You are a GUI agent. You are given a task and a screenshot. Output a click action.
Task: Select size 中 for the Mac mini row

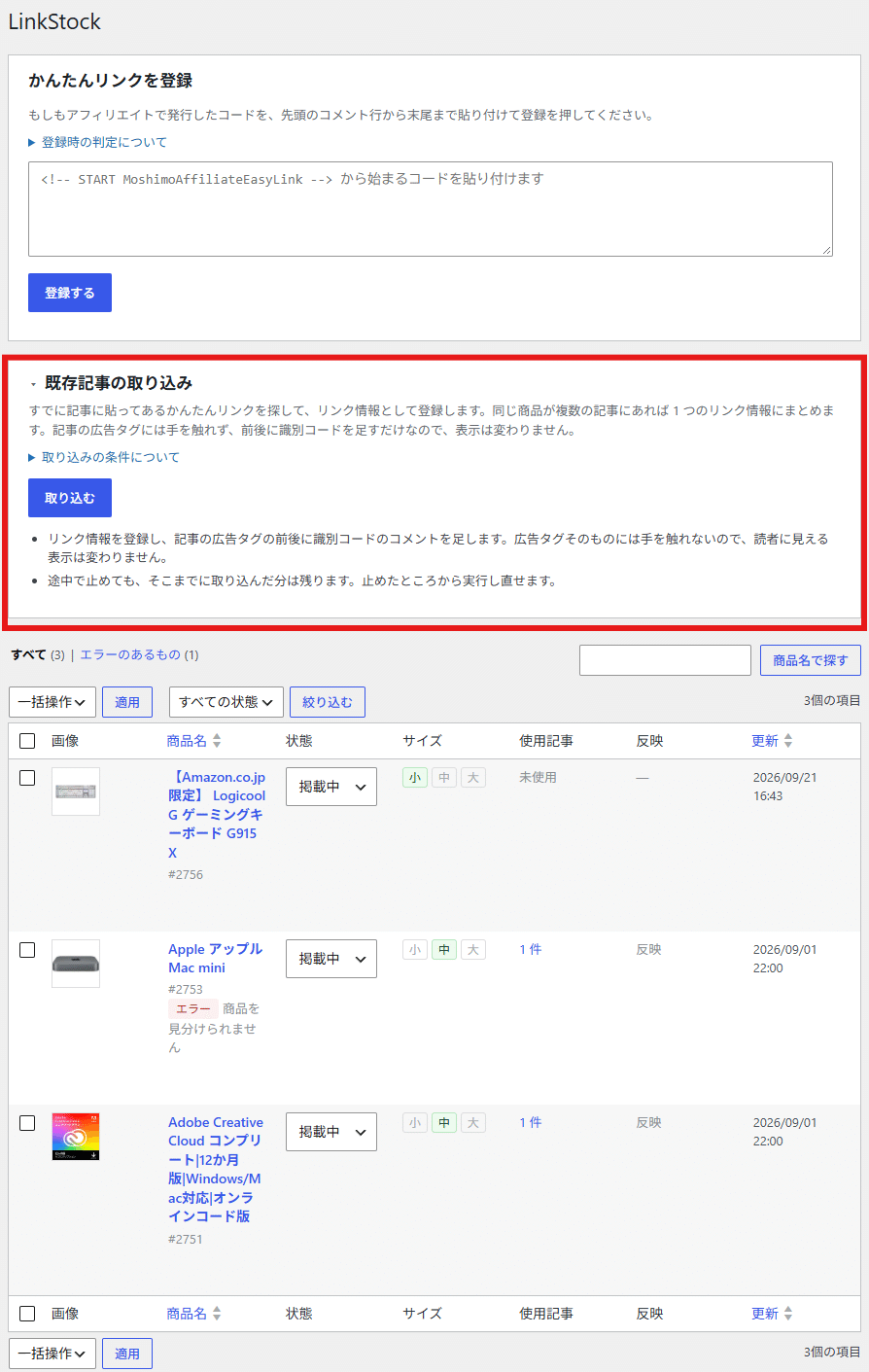pos(444,950)
